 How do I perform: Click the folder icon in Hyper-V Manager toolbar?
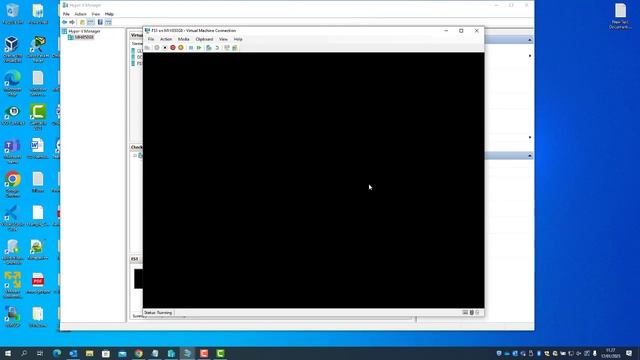point(82,22)
